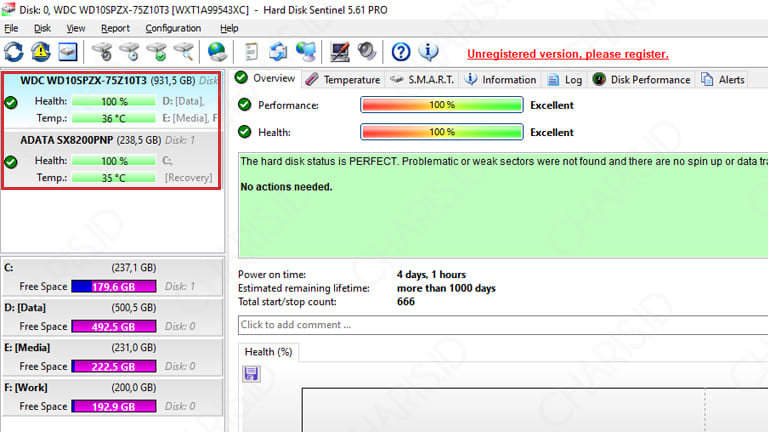Click the green check beside overview Health label
768x432 pixels.
[x=244, y=132]
